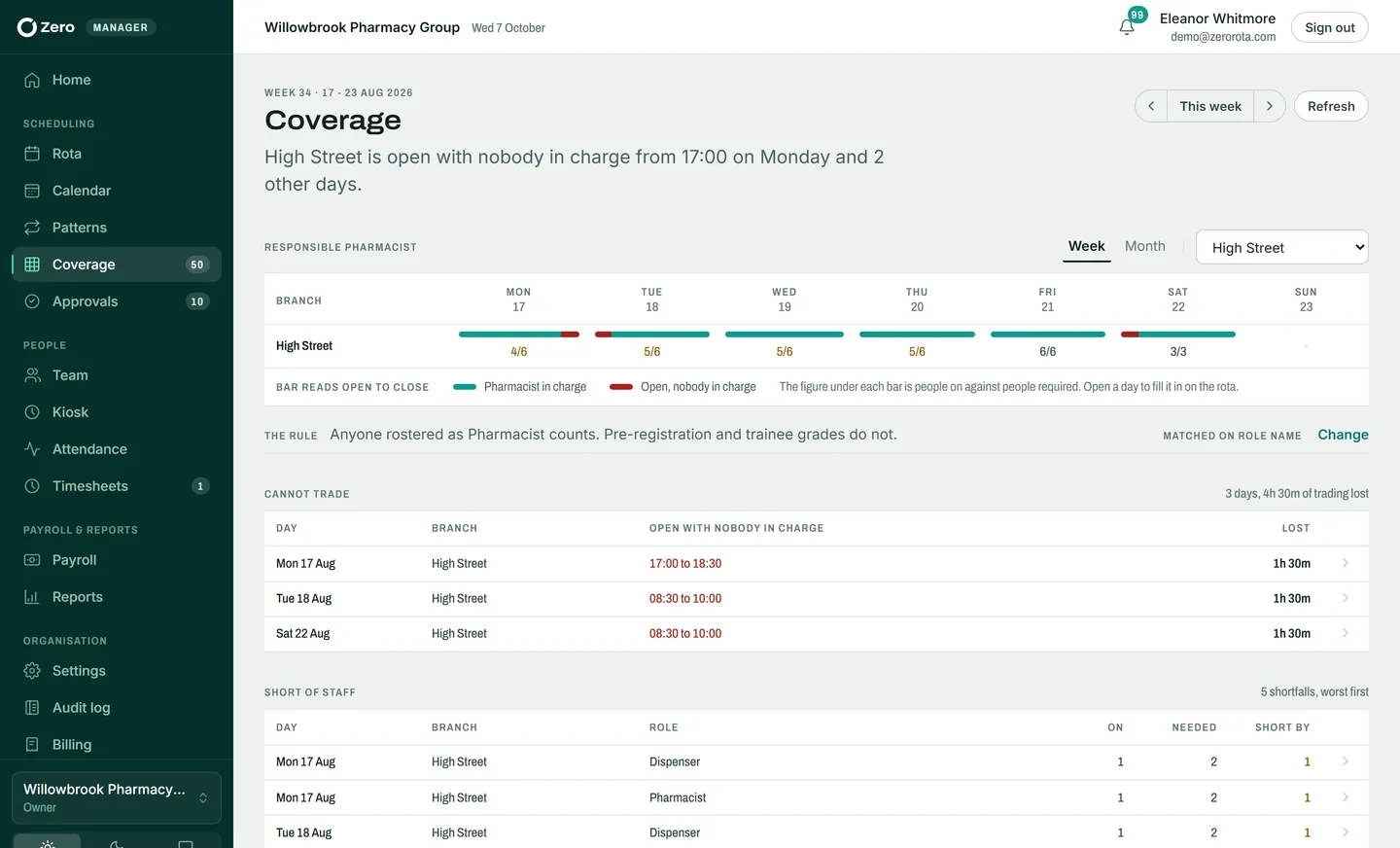Viewport: 1400px width, 848px height.
Task: Open the Audit log icon
Action: (32, 708)
